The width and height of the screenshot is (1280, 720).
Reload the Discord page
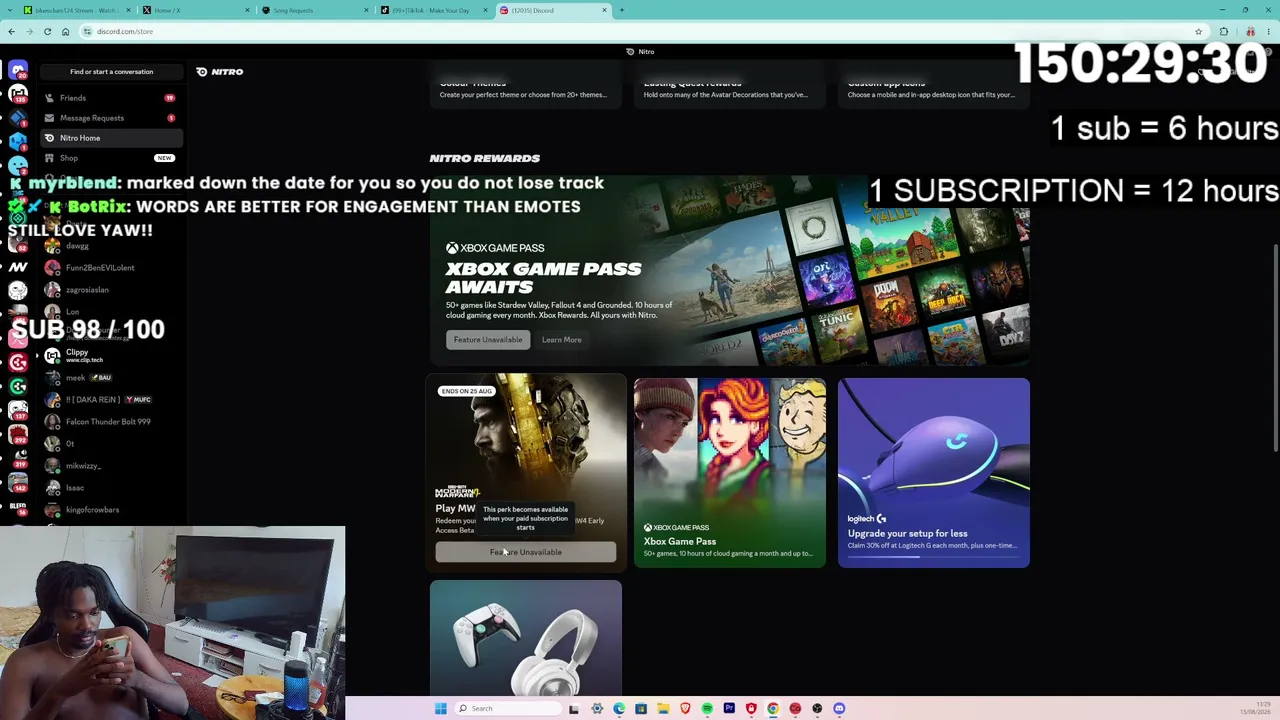point(47,31)
